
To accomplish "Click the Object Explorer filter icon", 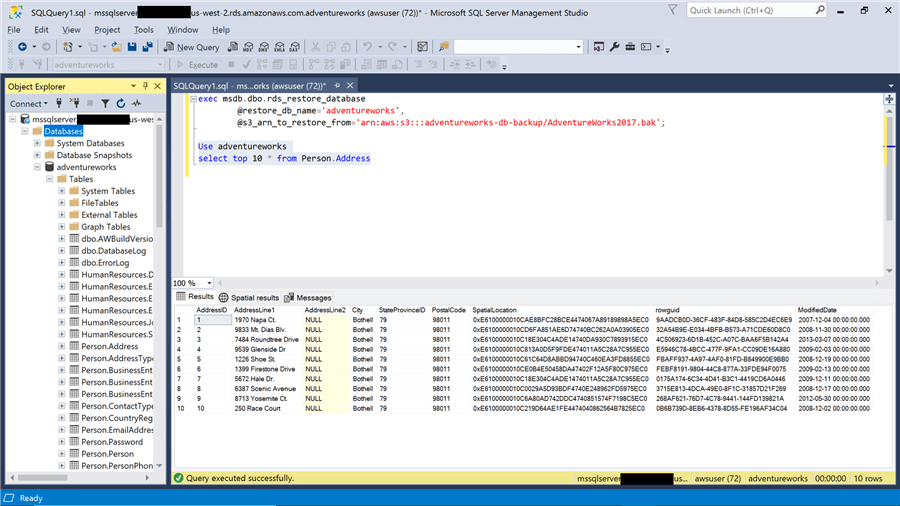I will 105,103.
